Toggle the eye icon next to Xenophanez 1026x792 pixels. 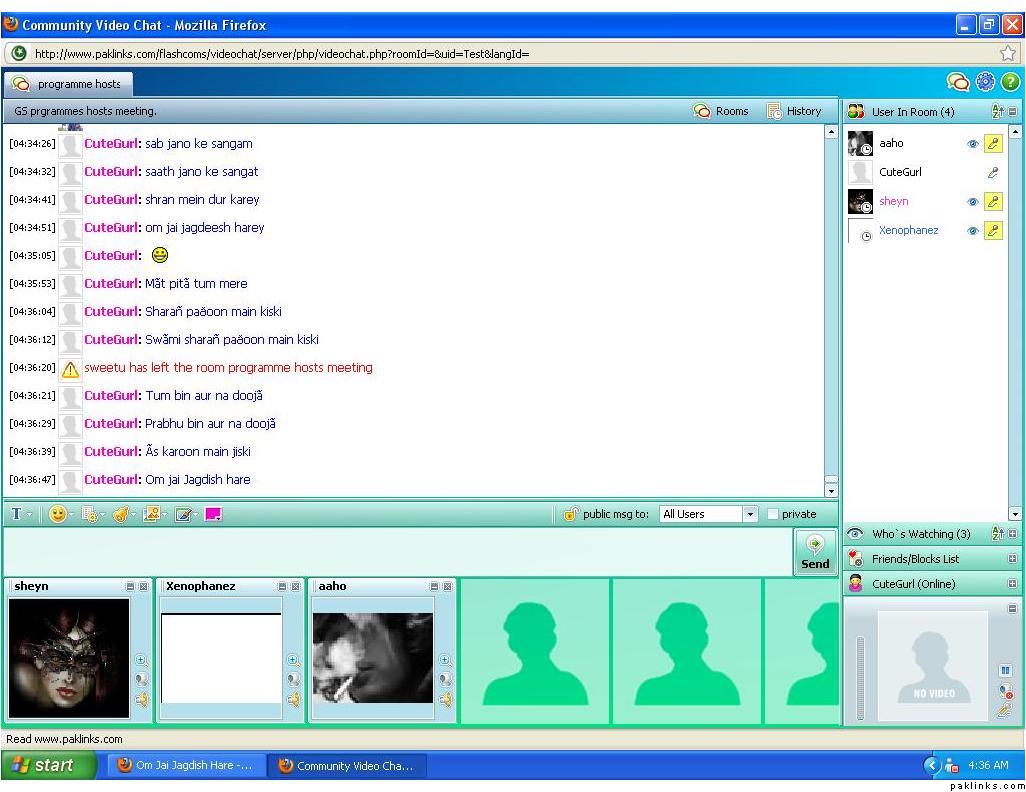pos(972,231)
